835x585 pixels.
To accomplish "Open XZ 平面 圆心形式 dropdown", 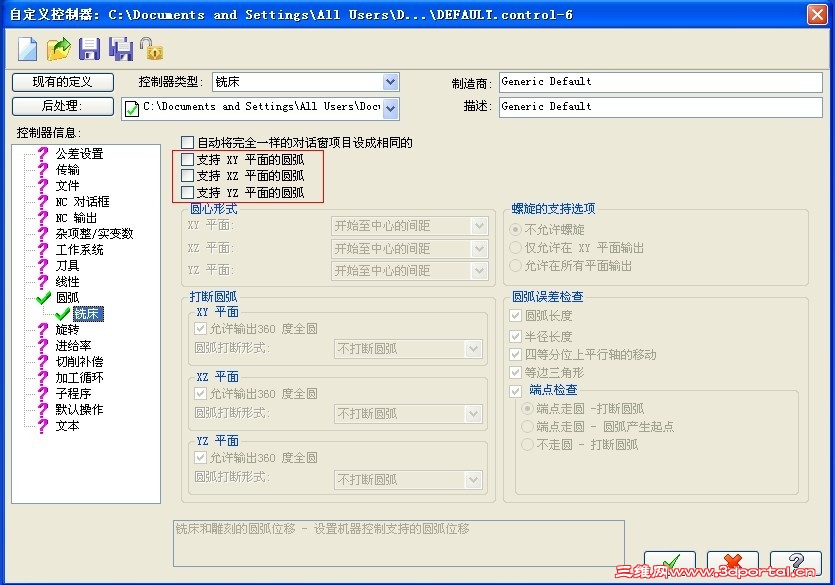I will click(x=479, y=249).
